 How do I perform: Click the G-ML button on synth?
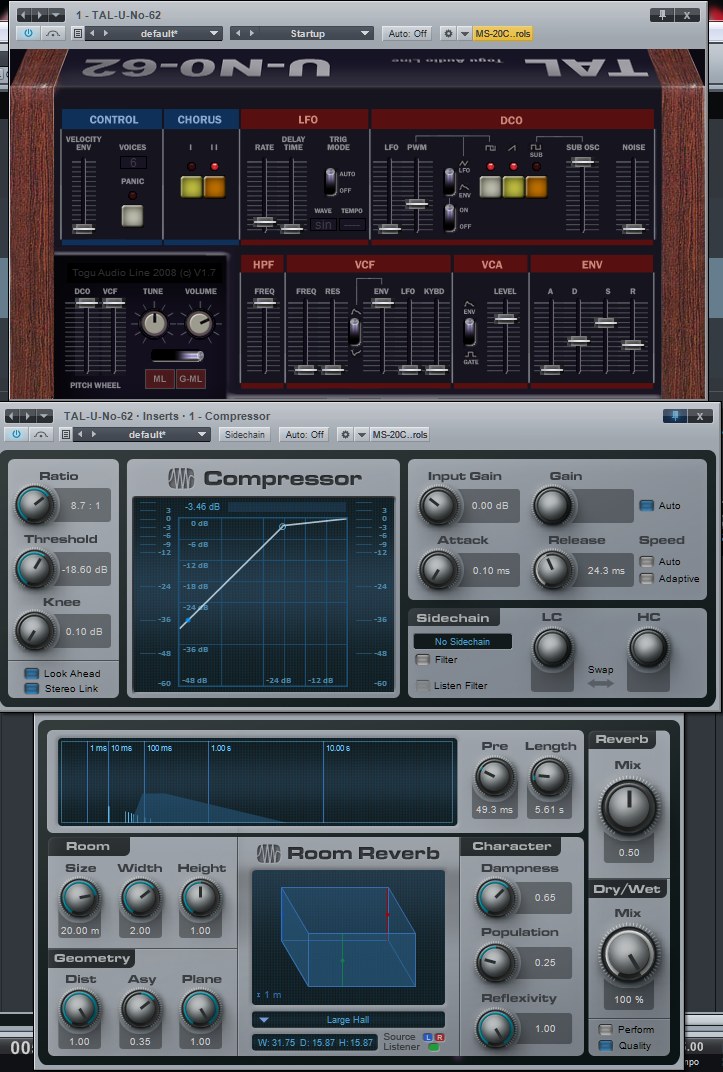[x=191, y=379]
